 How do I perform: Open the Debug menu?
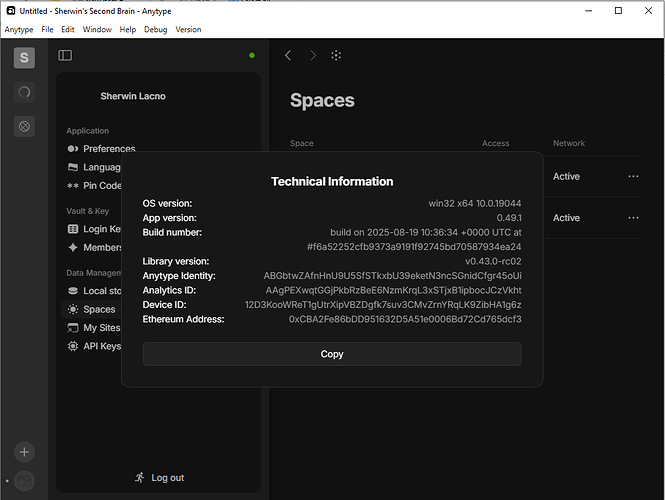[156, 29]
